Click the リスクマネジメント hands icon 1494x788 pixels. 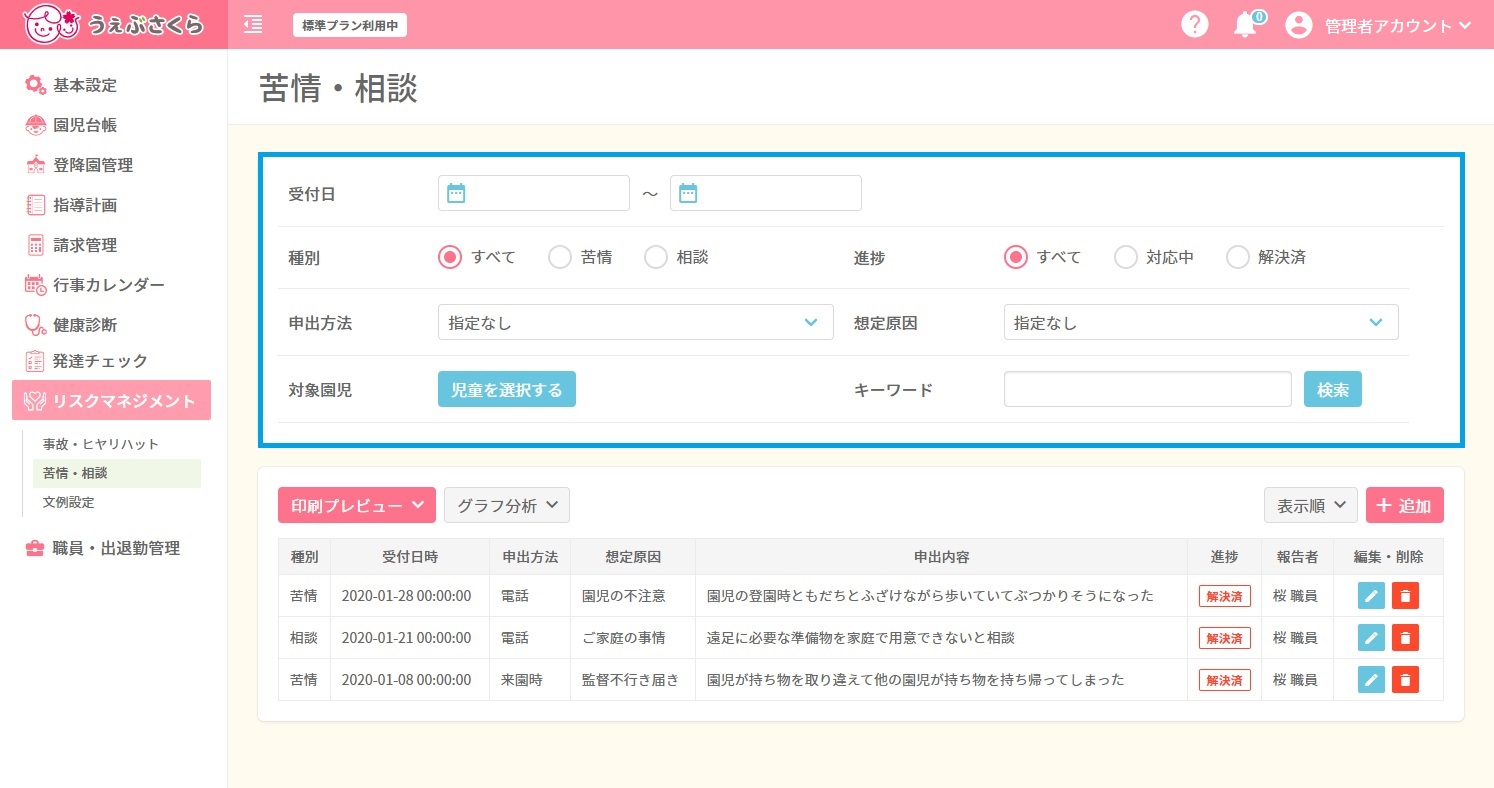click(x=36, y=401)
